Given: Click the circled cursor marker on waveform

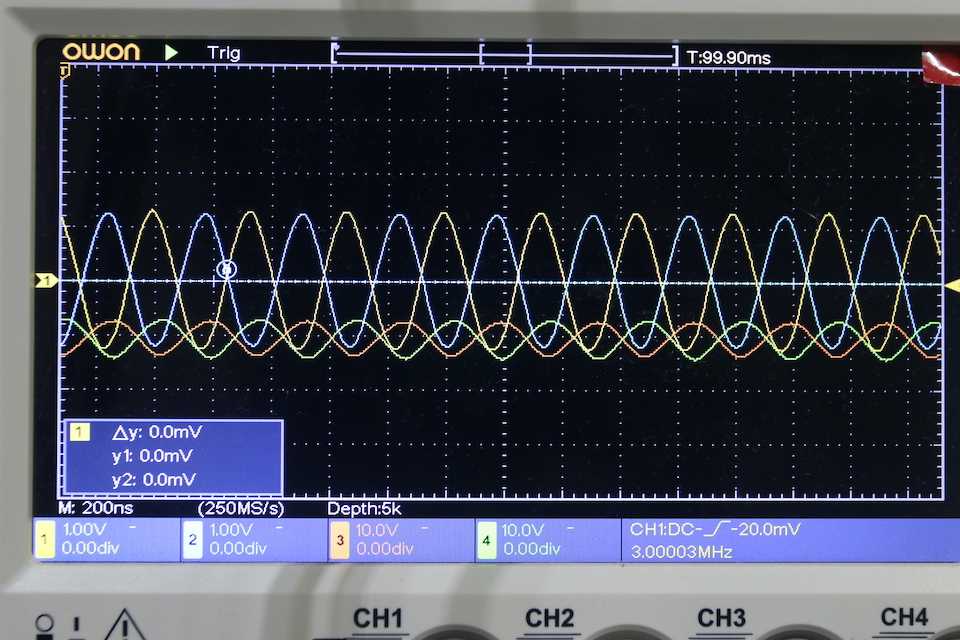Looking at the screenshot, I should coord(227,268).
